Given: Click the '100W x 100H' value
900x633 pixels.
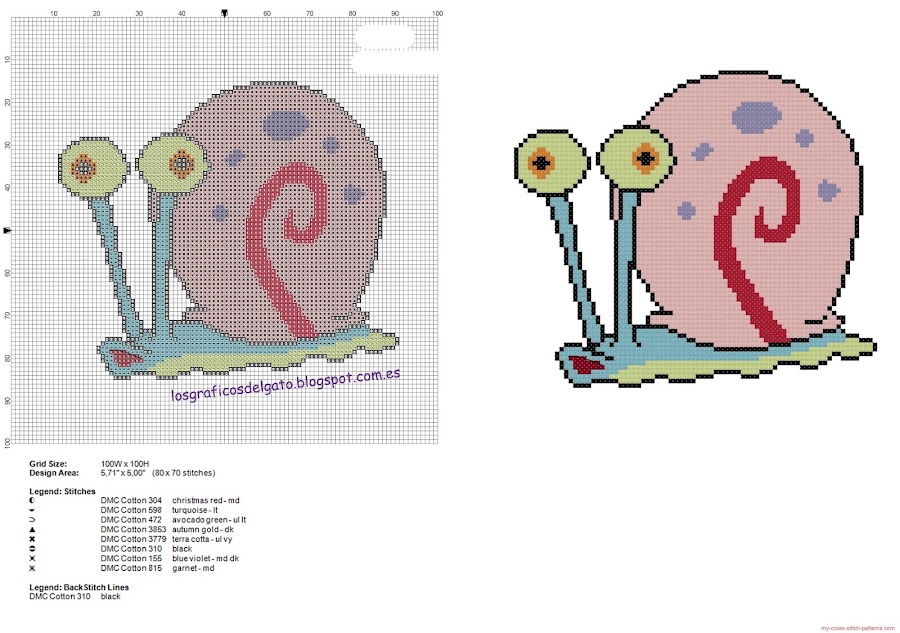Looking at the screenshot, I should click(x=125, y=464).
